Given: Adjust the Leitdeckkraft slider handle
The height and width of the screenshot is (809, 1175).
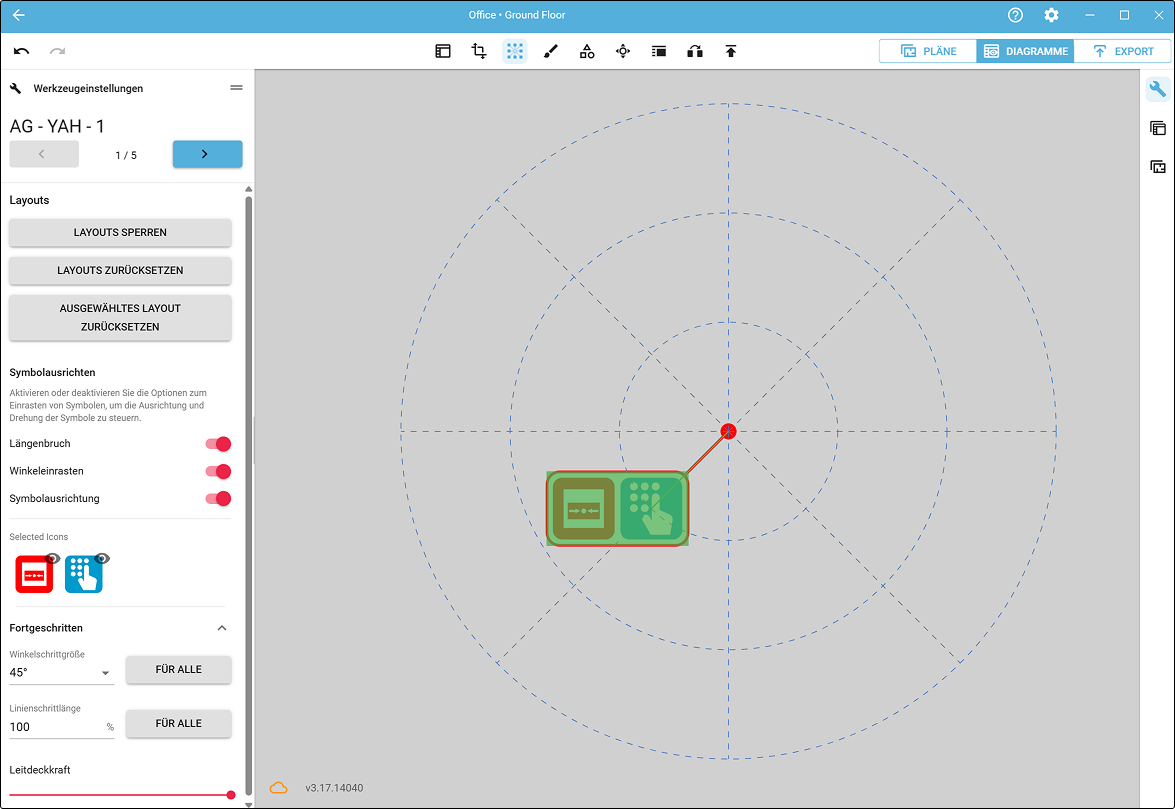Looking at the screenshot, I should 231,795.
